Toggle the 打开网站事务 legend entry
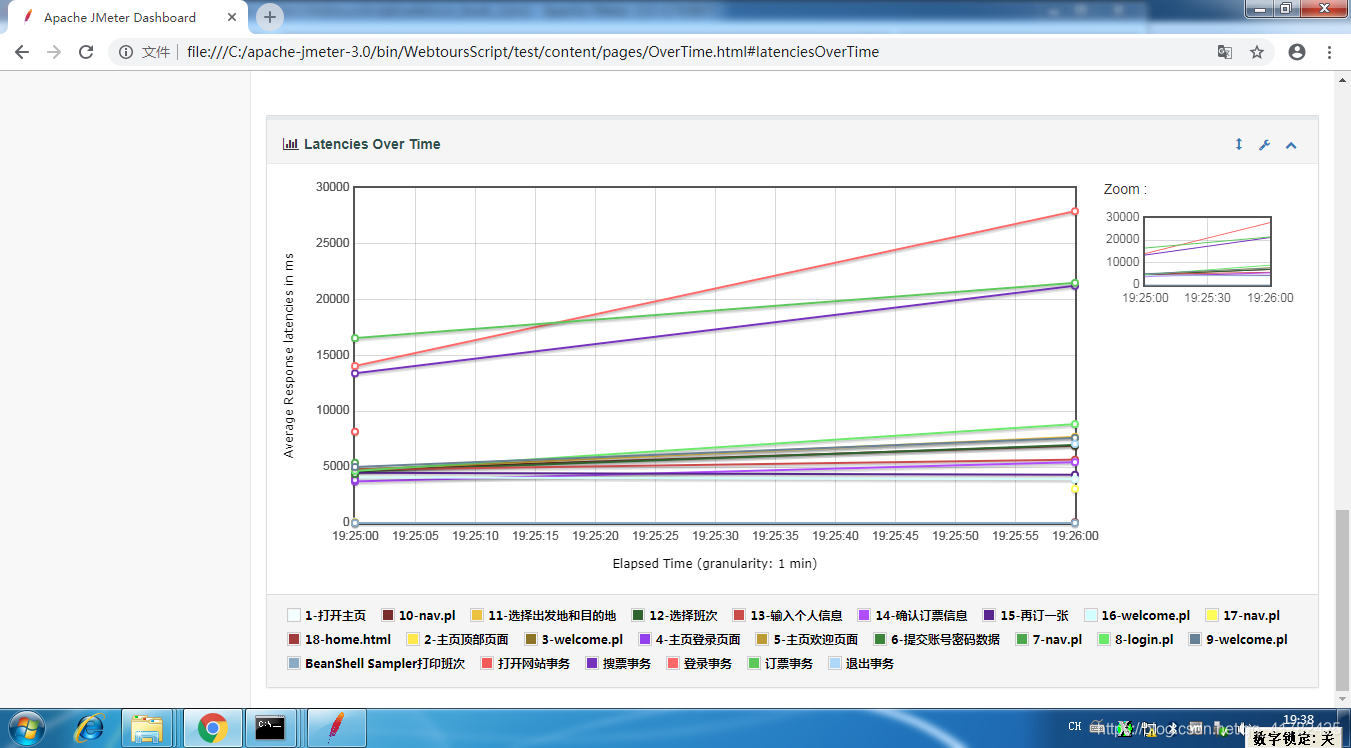This screenshot has height=748, width=1351. pos(525,663)
